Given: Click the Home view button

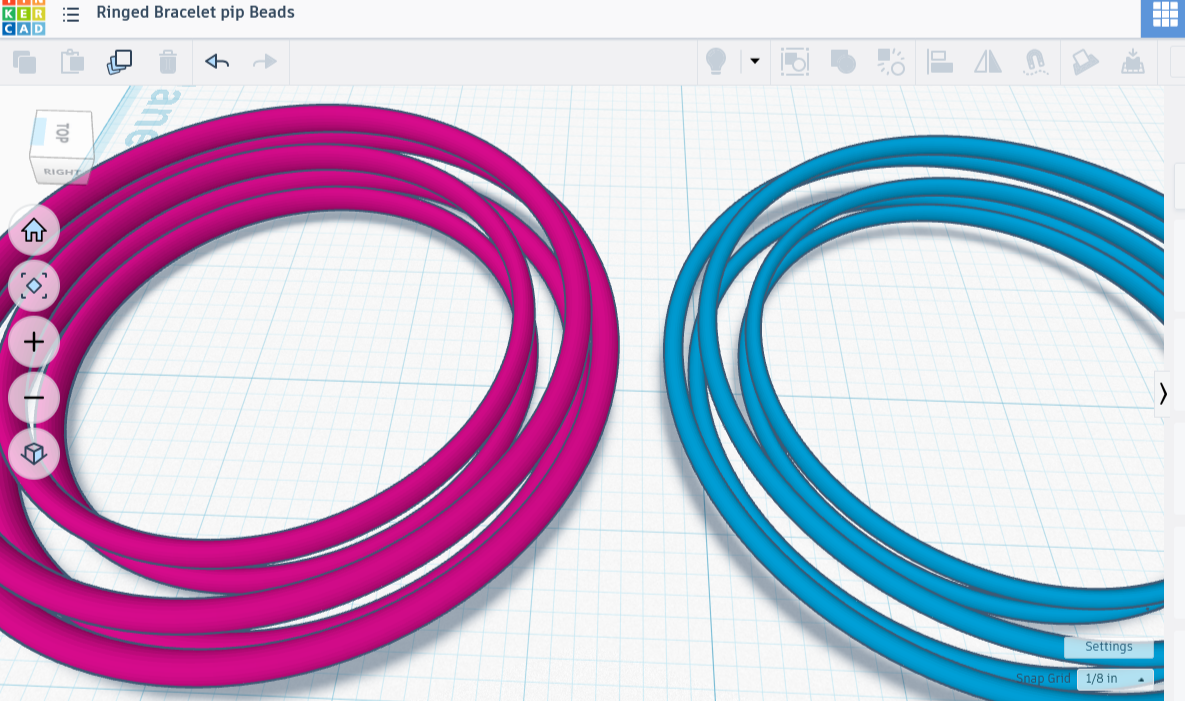Looking at the screenshot, I should point(34,230).
